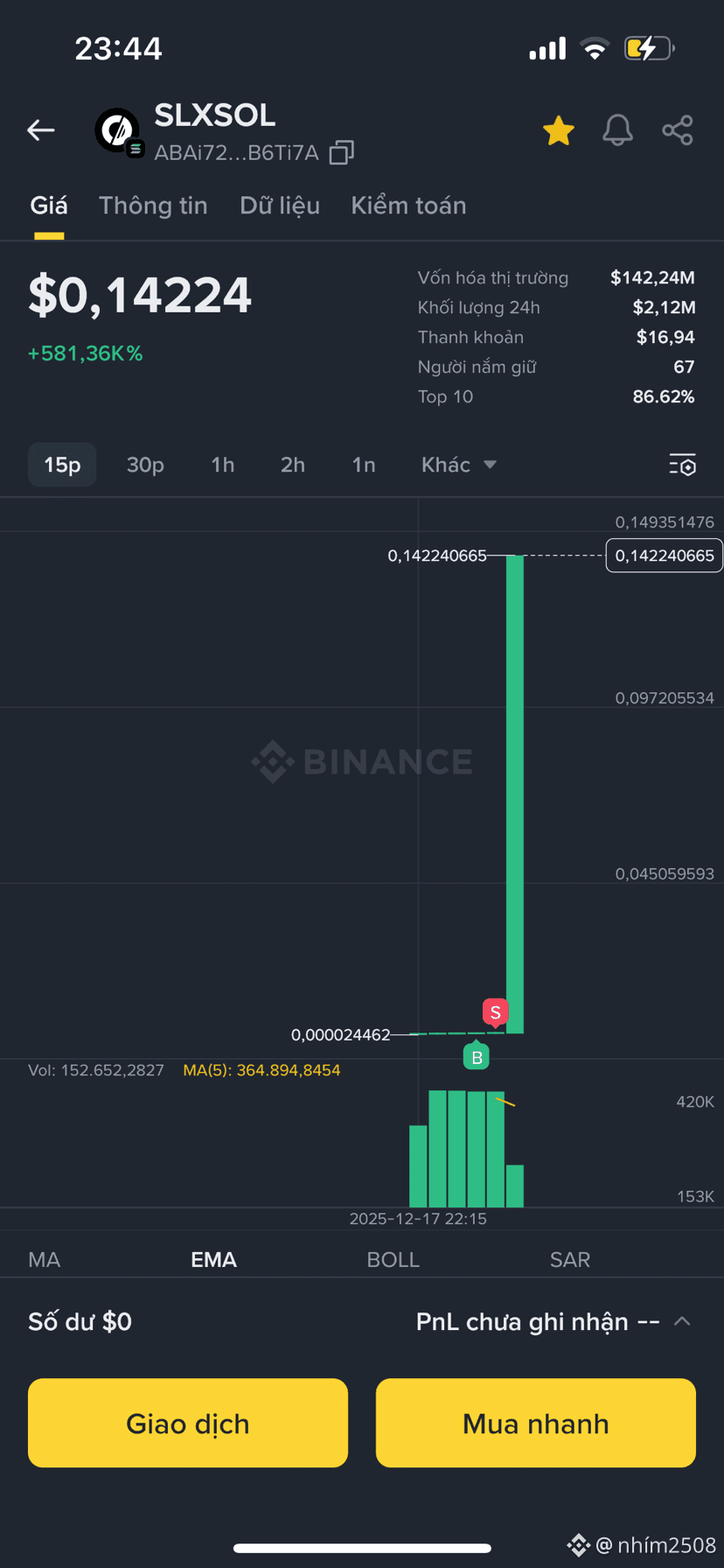
Task: Tap the back arrow icon
Action: (41, 130)
